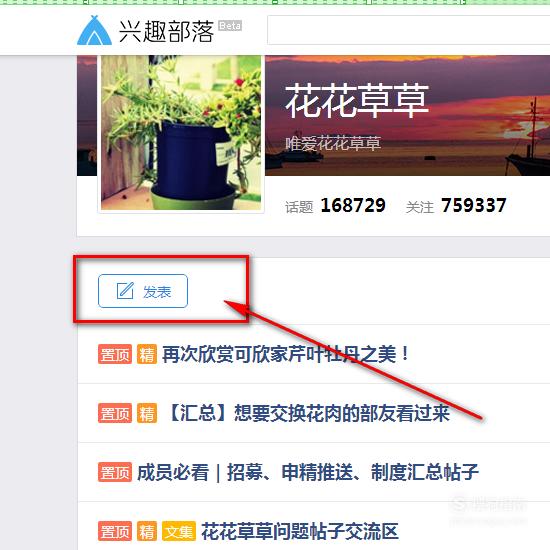Click 精 badge on the 汇总 post
The image size is (550, 550).
[x=147, y=413]
